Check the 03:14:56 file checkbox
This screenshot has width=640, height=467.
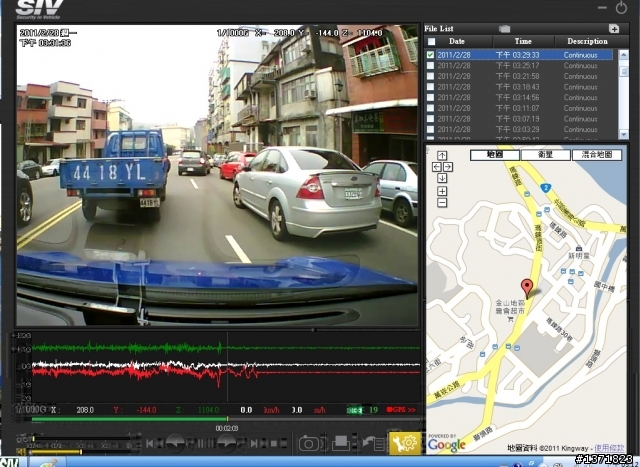click(x=430, y=98)
